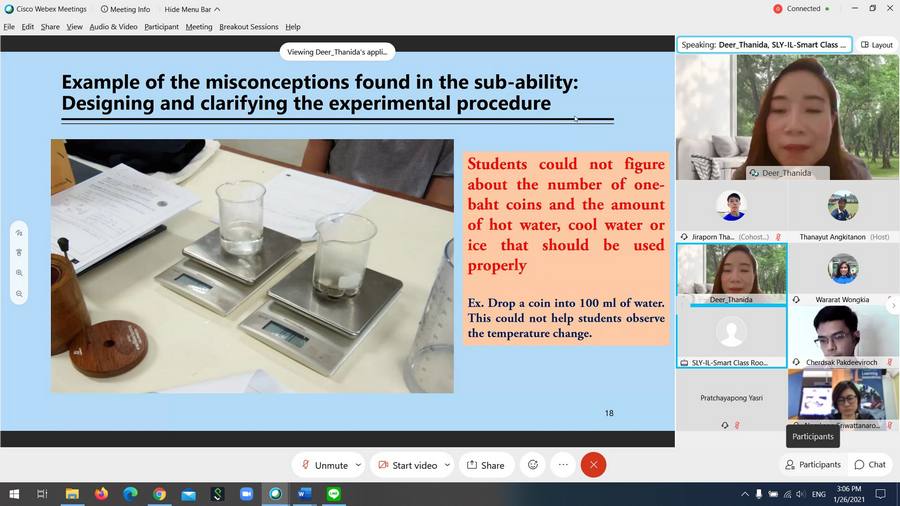Open the Audio & Video menu
900x506 pixels.
point(113,27)
